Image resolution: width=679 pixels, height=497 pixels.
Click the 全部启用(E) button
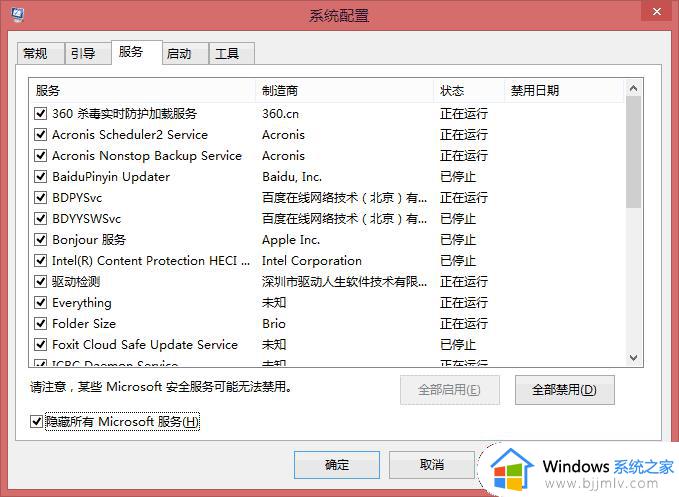click(x=449, y=390)
